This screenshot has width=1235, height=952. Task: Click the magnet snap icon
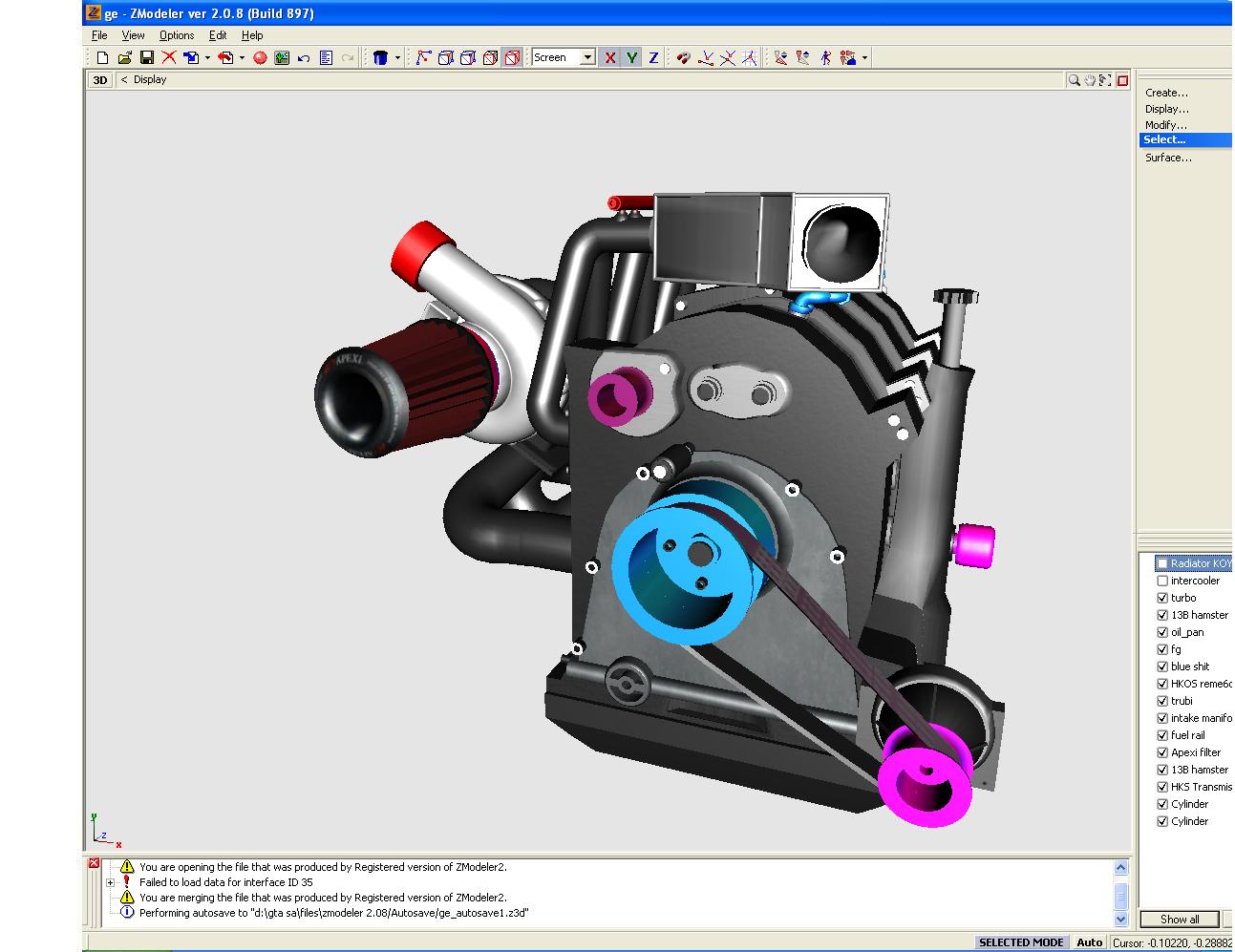[683, 58]
